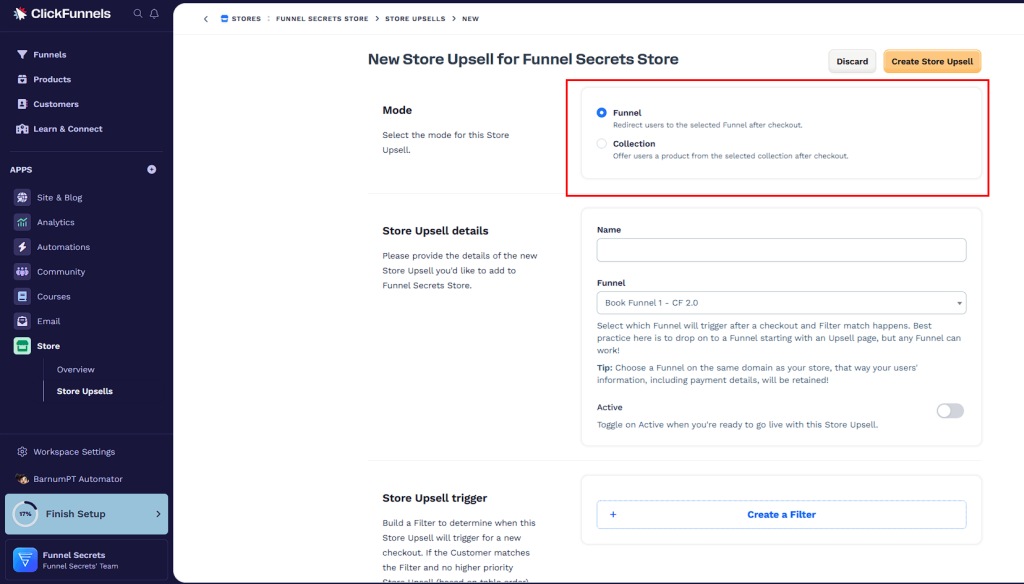Open the Analytics app
This screenshot has height=584, width=1024.
(56, 223)
